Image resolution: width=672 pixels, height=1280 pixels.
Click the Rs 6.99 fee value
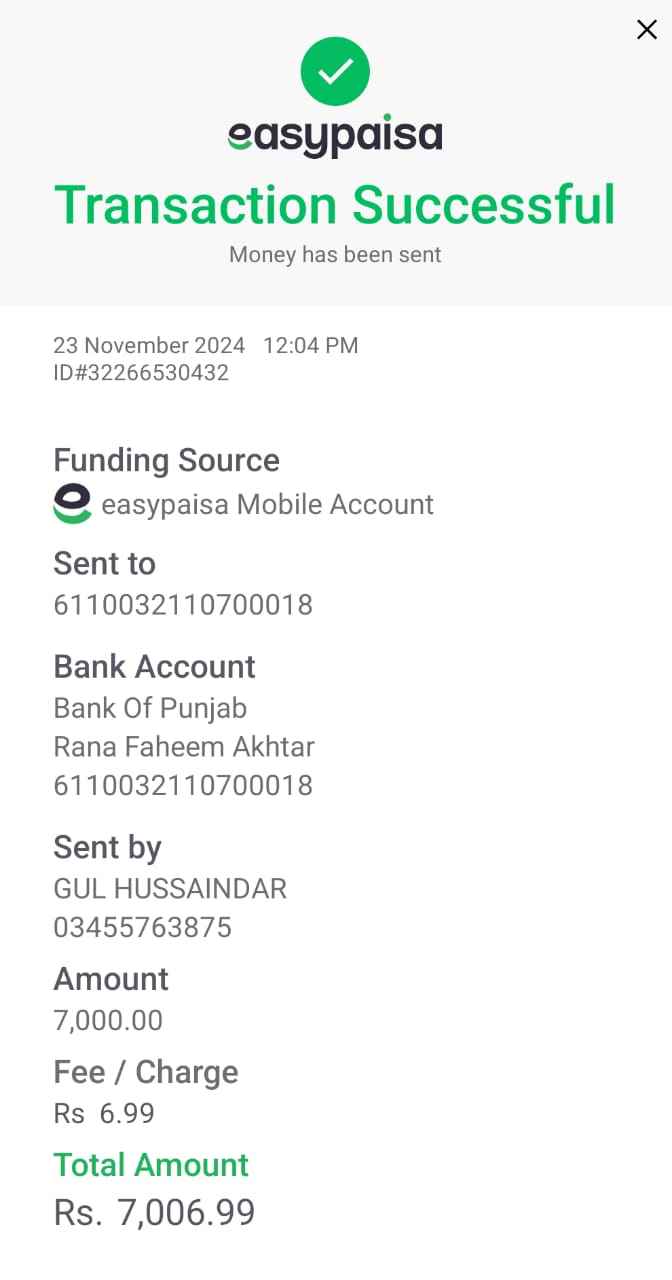(104, 1114)
